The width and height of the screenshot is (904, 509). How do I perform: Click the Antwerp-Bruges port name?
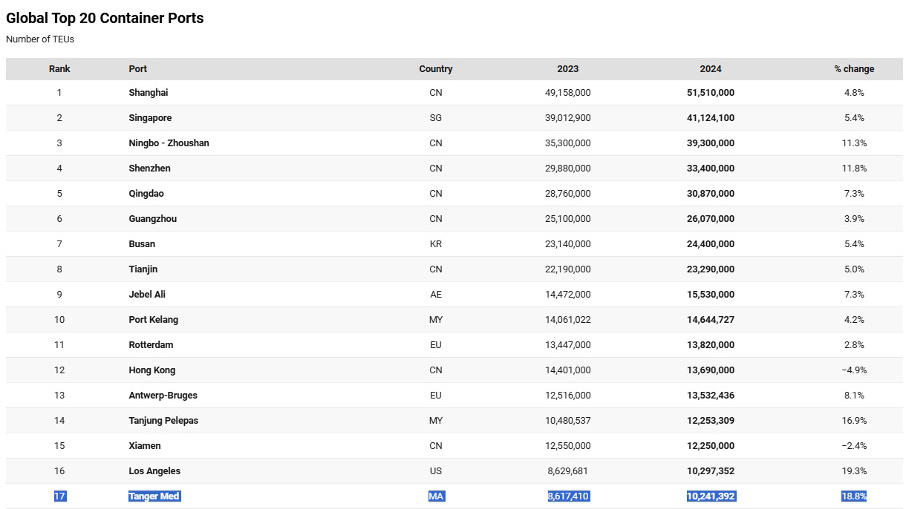click(x=163, y=395)
